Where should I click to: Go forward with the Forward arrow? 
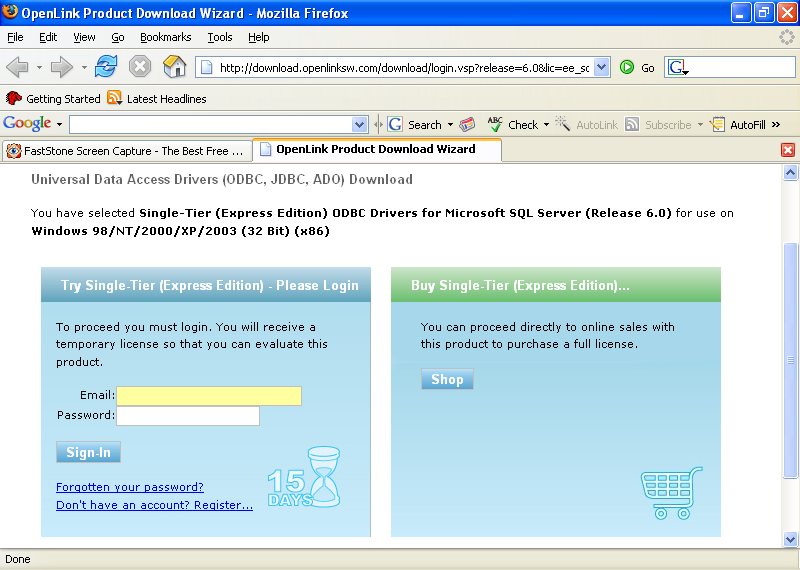pyautogui.click(x=62, y=67)
